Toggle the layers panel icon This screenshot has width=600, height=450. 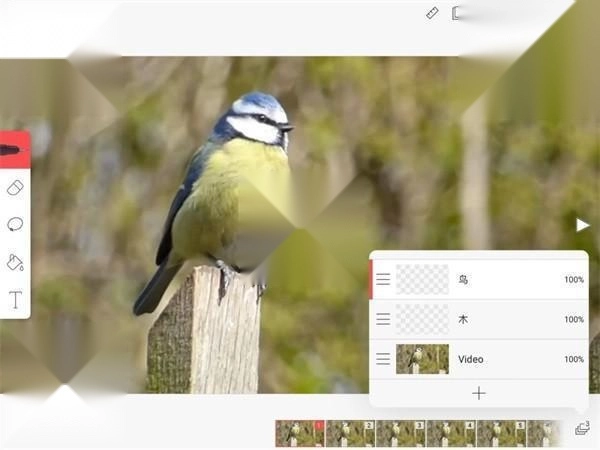(582, 428)
